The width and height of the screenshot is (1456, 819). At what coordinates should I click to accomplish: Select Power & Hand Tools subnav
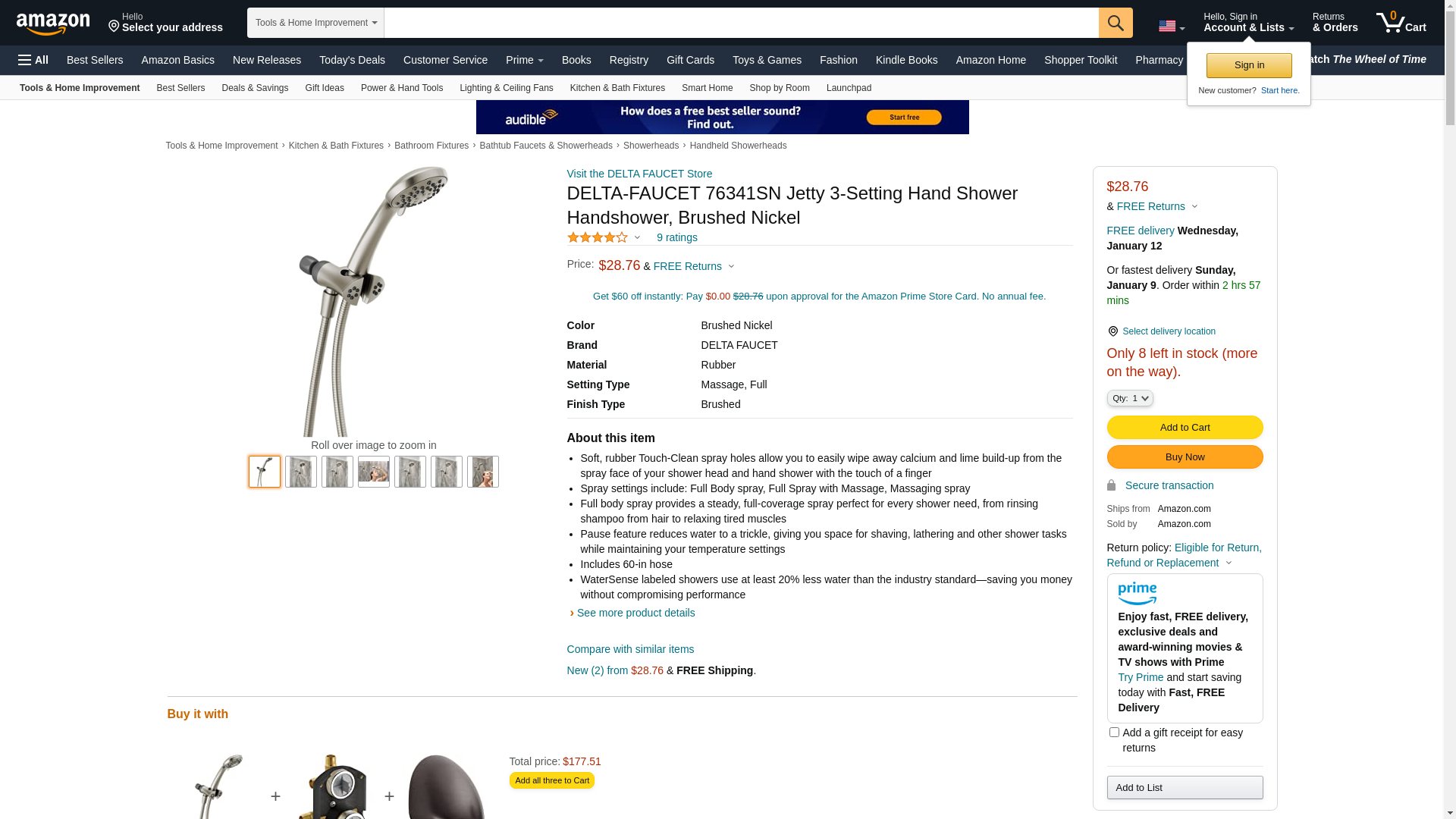coord(402,88)
